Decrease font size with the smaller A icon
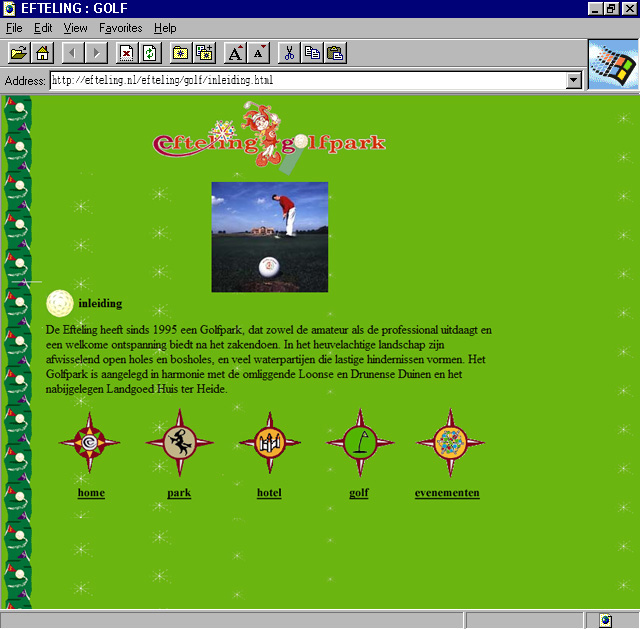The width and height of the screenshot is (640, 629). coord(258,53)
